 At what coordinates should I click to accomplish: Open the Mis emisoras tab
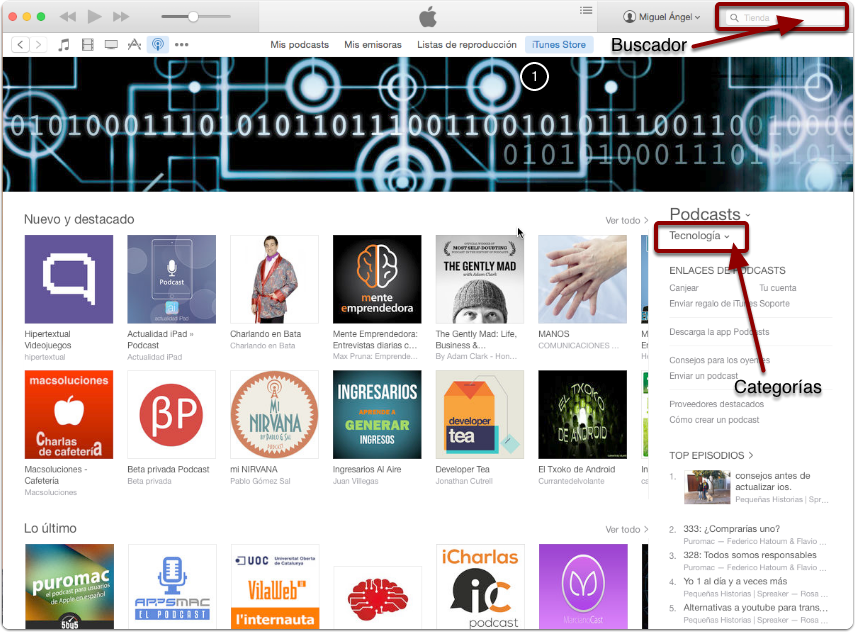372,45
